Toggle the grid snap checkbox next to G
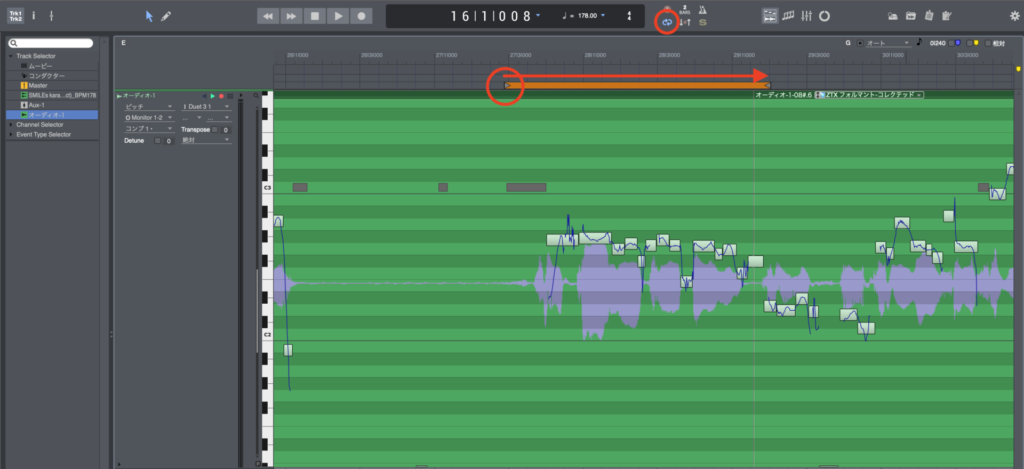The width and height of the screenshot is (1024, 469). click(860, 43)
